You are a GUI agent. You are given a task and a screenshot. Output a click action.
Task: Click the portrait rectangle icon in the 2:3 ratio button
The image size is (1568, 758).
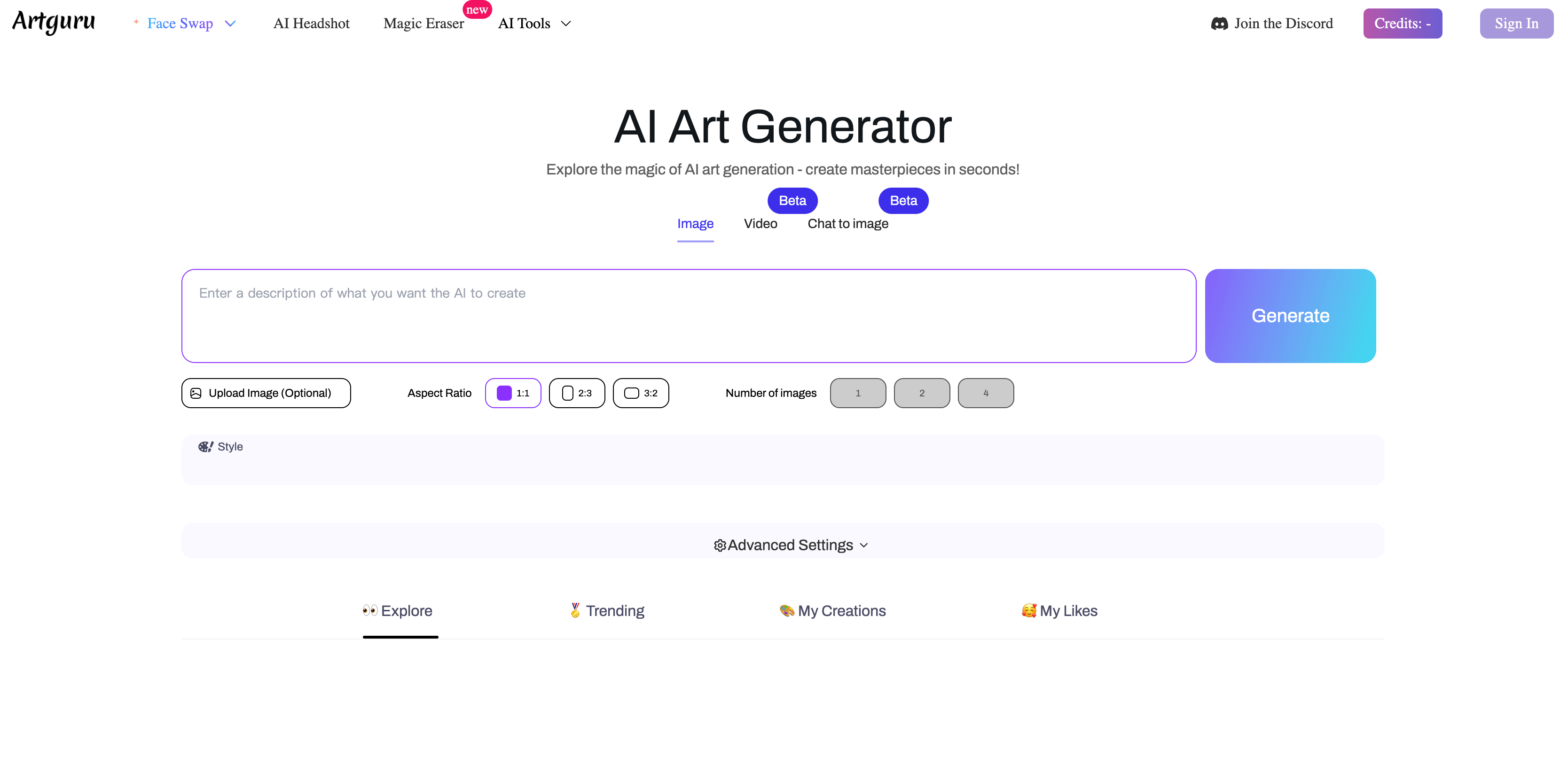pos(567,393)
